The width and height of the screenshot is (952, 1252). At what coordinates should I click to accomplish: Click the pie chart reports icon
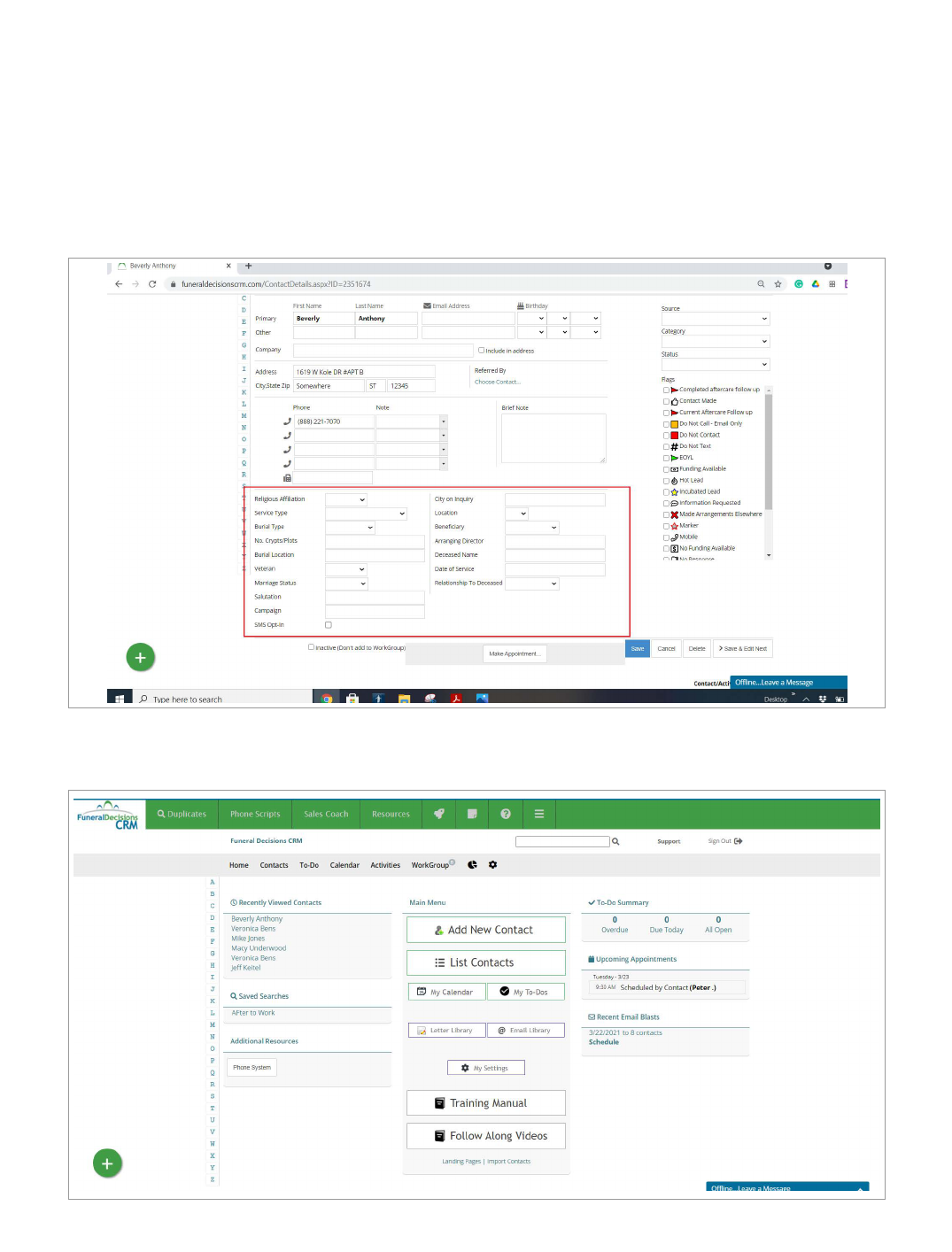tap(472, 865)
